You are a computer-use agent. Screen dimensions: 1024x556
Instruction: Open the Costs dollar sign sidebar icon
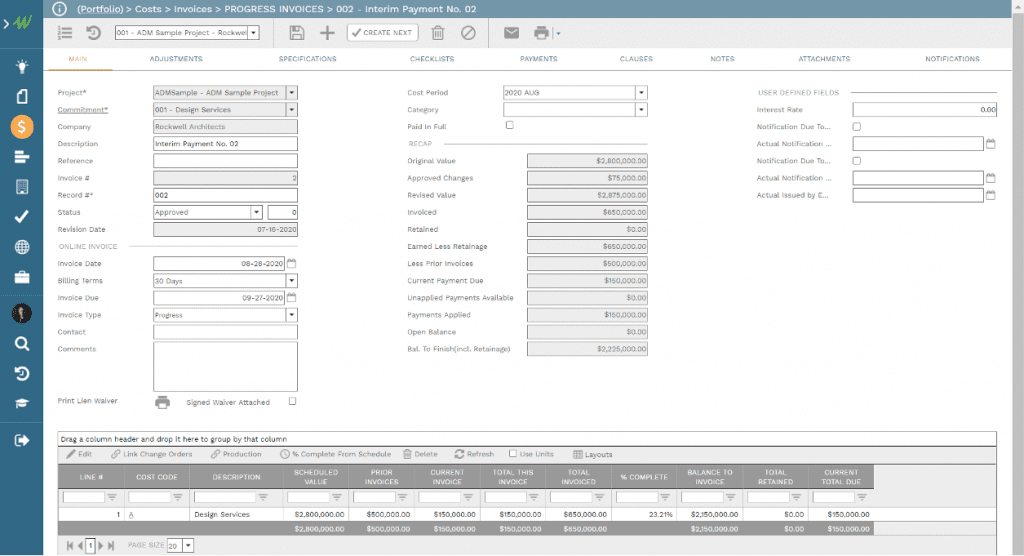tap(22, 127)
